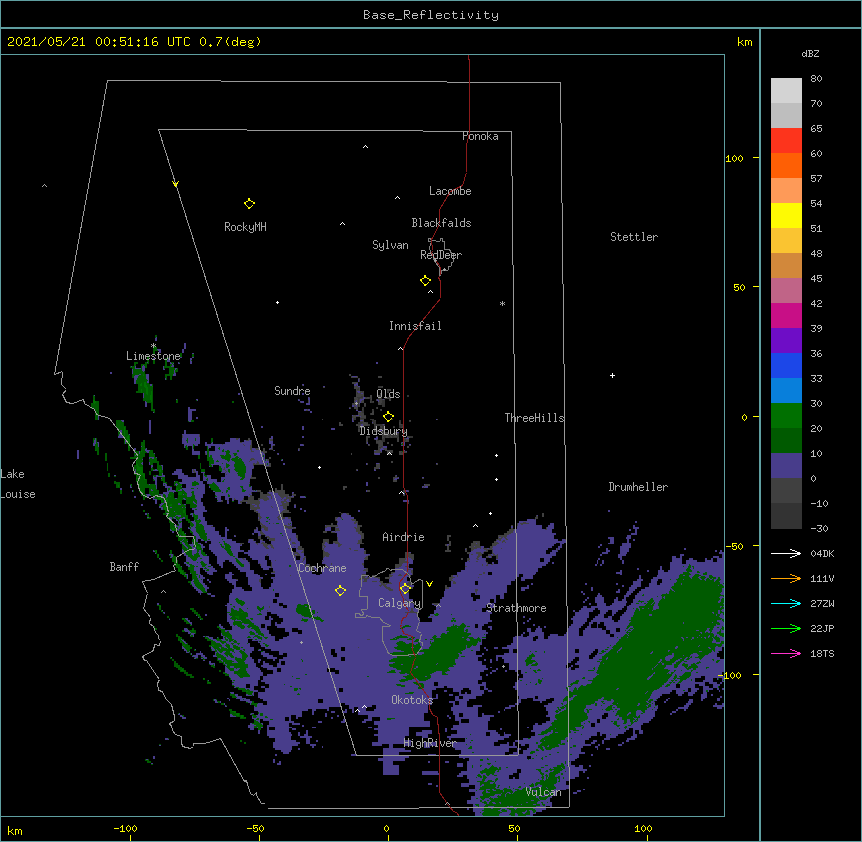Click the RockyMH label
This screenshot has width=862, height=842.
pos(245,227)
